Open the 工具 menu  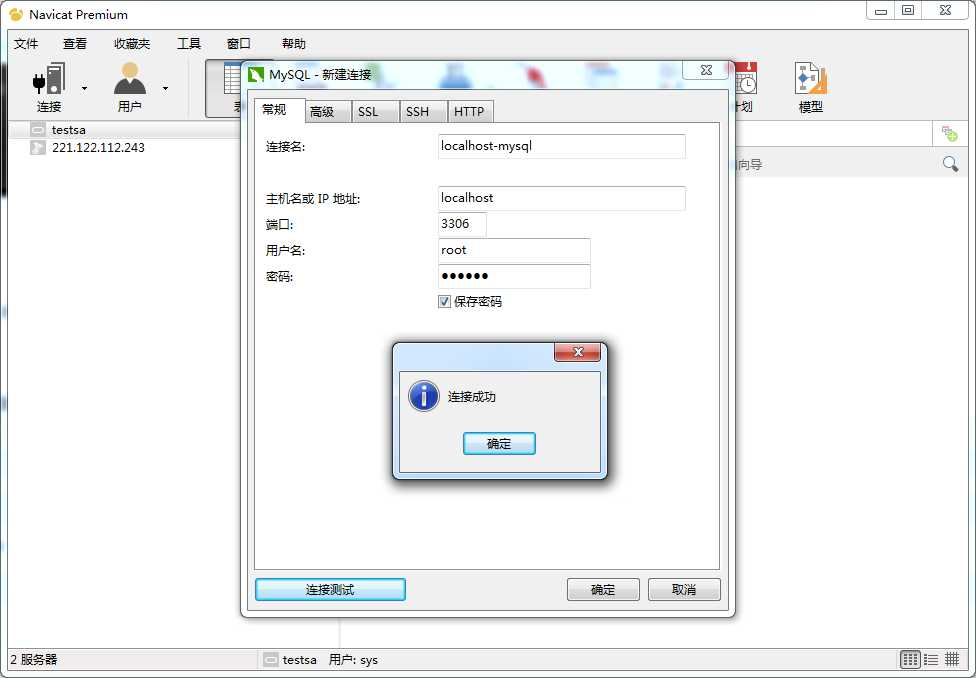click(x=189, y=44)
